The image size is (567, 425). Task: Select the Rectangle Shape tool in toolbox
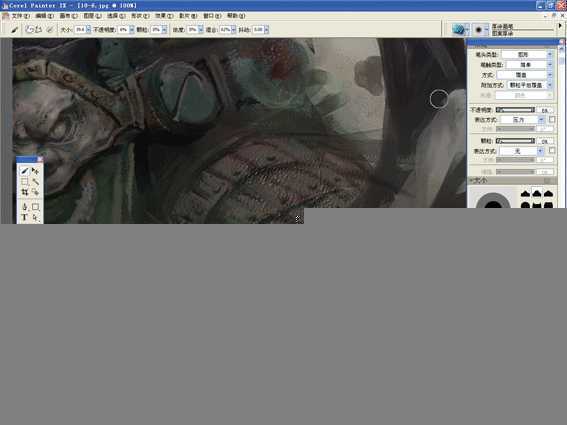(35, 207)
